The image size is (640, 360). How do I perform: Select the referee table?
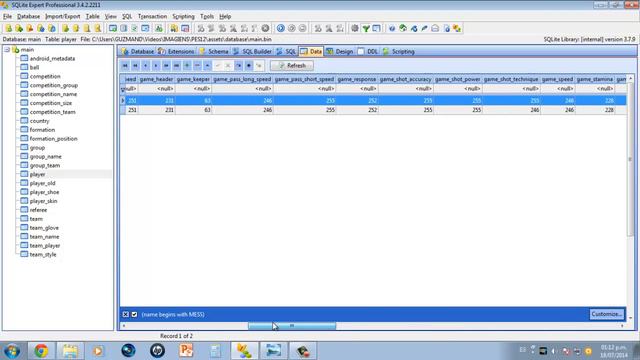coord(38,210)
